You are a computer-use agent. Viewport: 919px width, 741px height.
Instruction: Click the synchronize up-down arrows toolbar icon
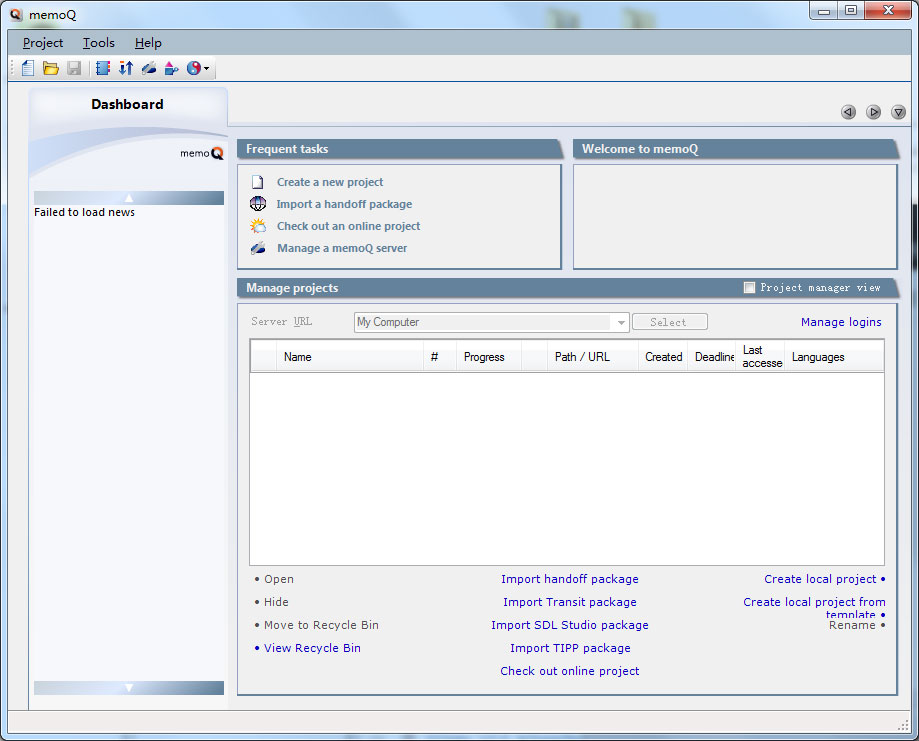(x=127, y=67)
